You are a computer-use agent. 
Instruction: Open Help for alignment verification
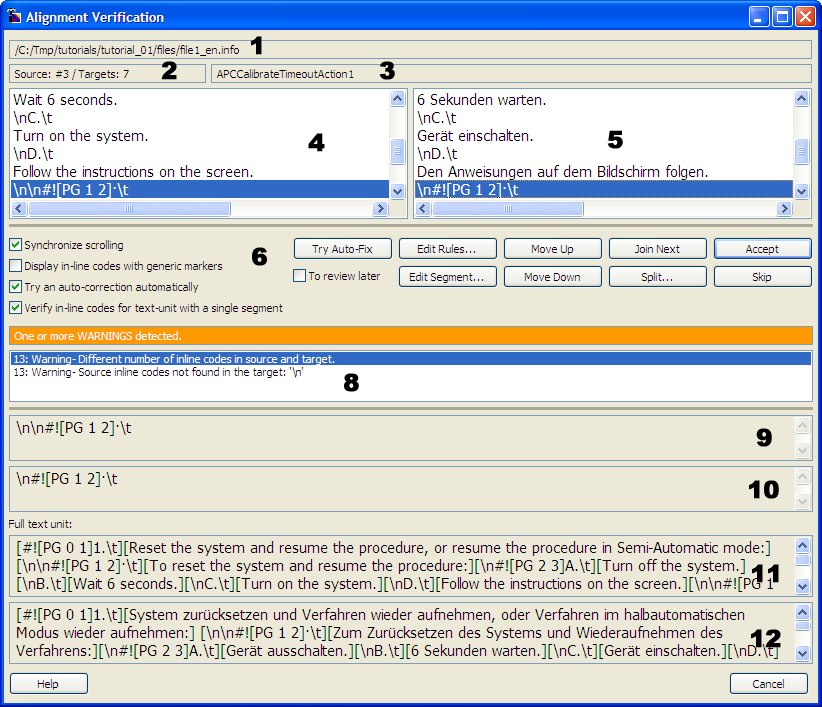click(48, 684)
